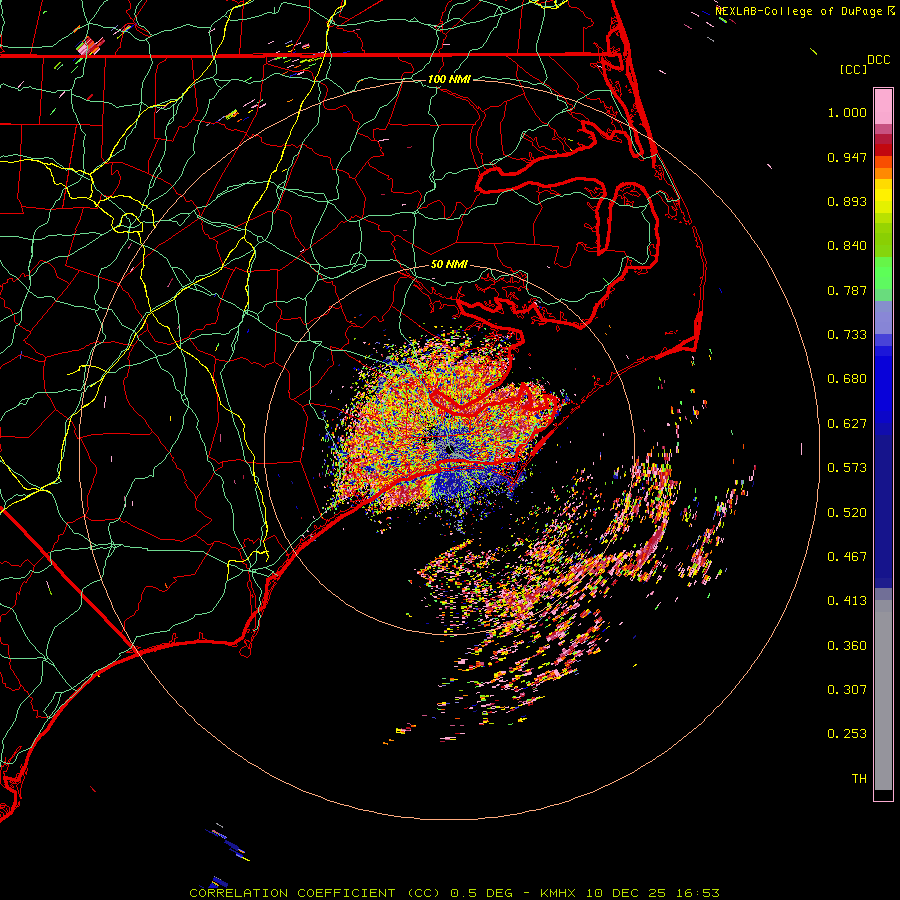Click the 1.000 scale value
This screenshot has width=900, height=900.
pos(847,112)
